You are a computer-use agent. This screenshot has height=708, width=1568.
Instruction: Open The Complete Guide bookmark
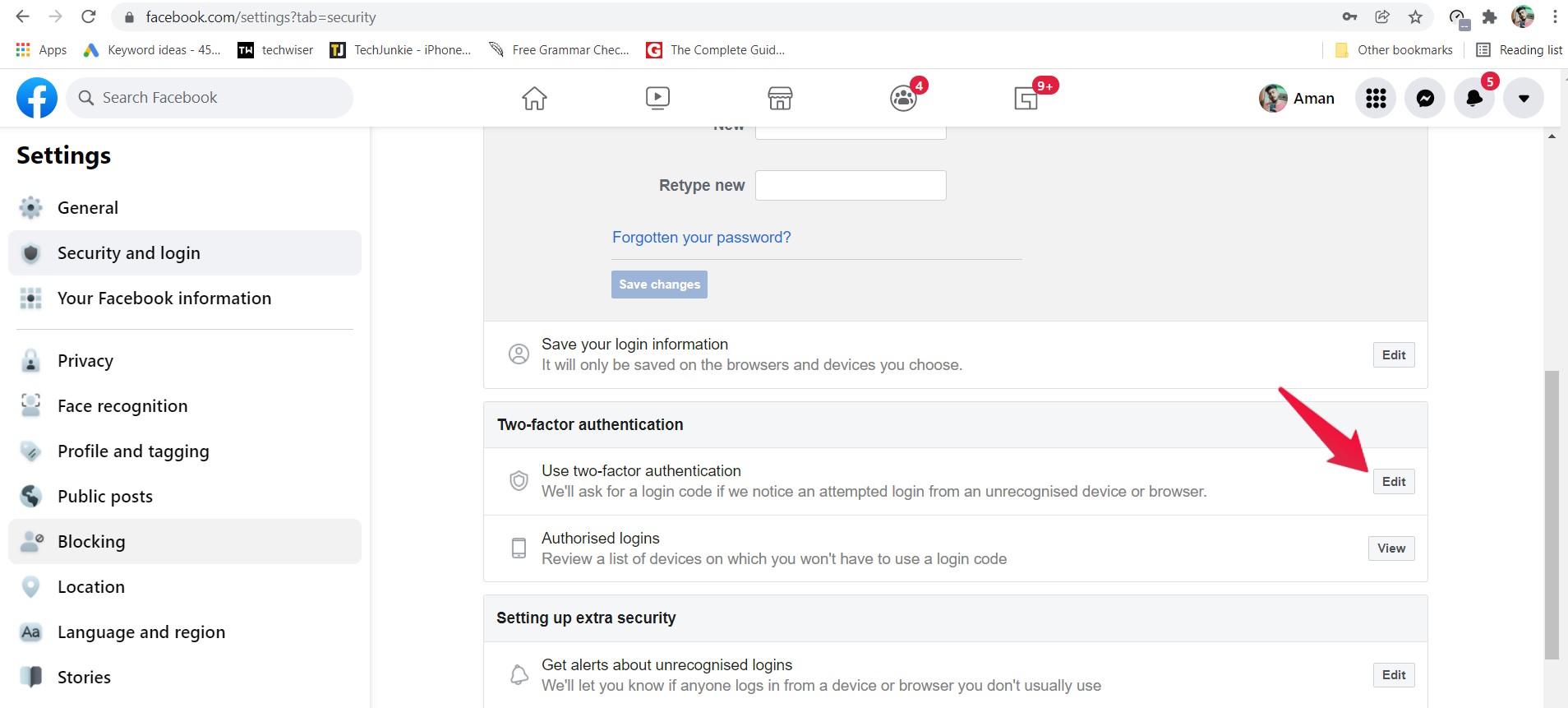[716, 50]
